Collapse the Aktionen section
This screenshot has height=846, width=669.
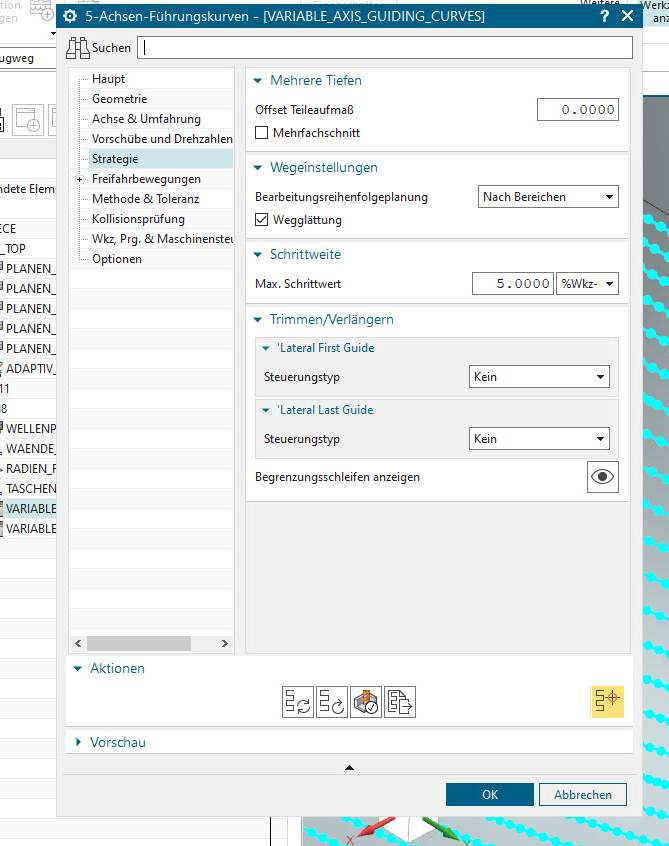[x=78, y=668]
